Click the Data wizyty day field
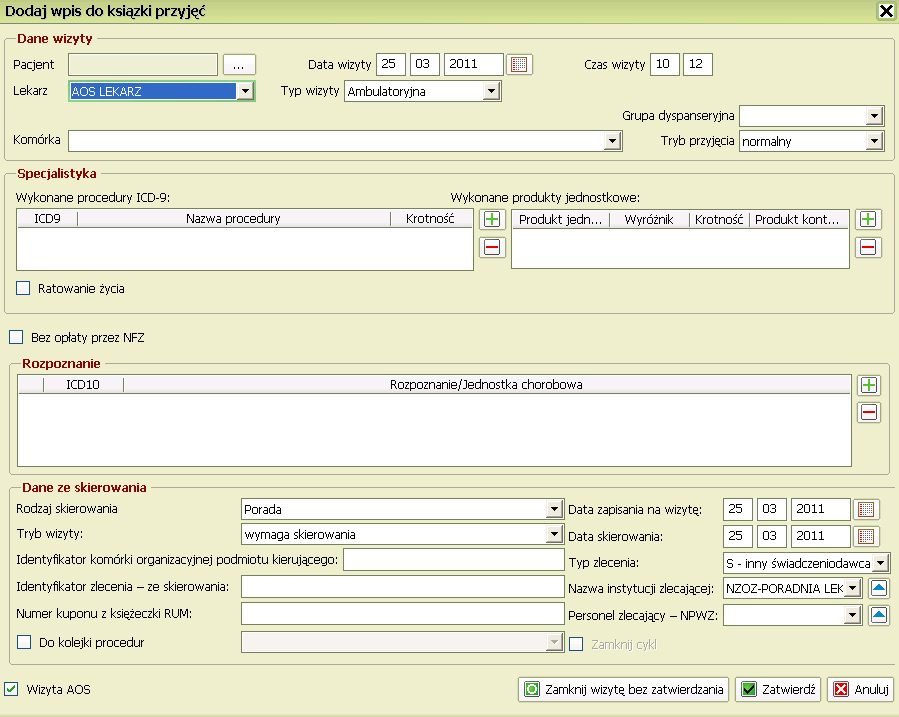Viewport: 899px width, 717px height. click(391, 64)
